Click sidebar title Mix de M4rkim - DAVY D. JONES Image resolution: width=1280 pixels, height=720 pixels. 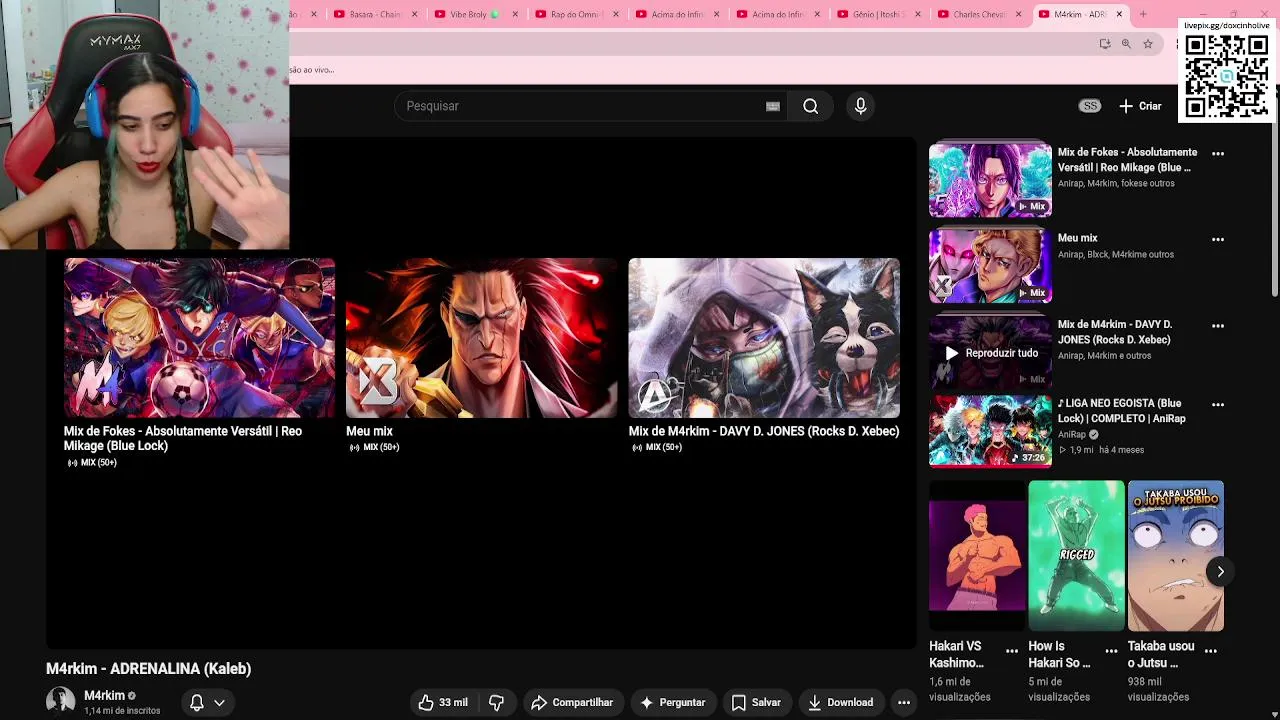[x=1115, y=332]
